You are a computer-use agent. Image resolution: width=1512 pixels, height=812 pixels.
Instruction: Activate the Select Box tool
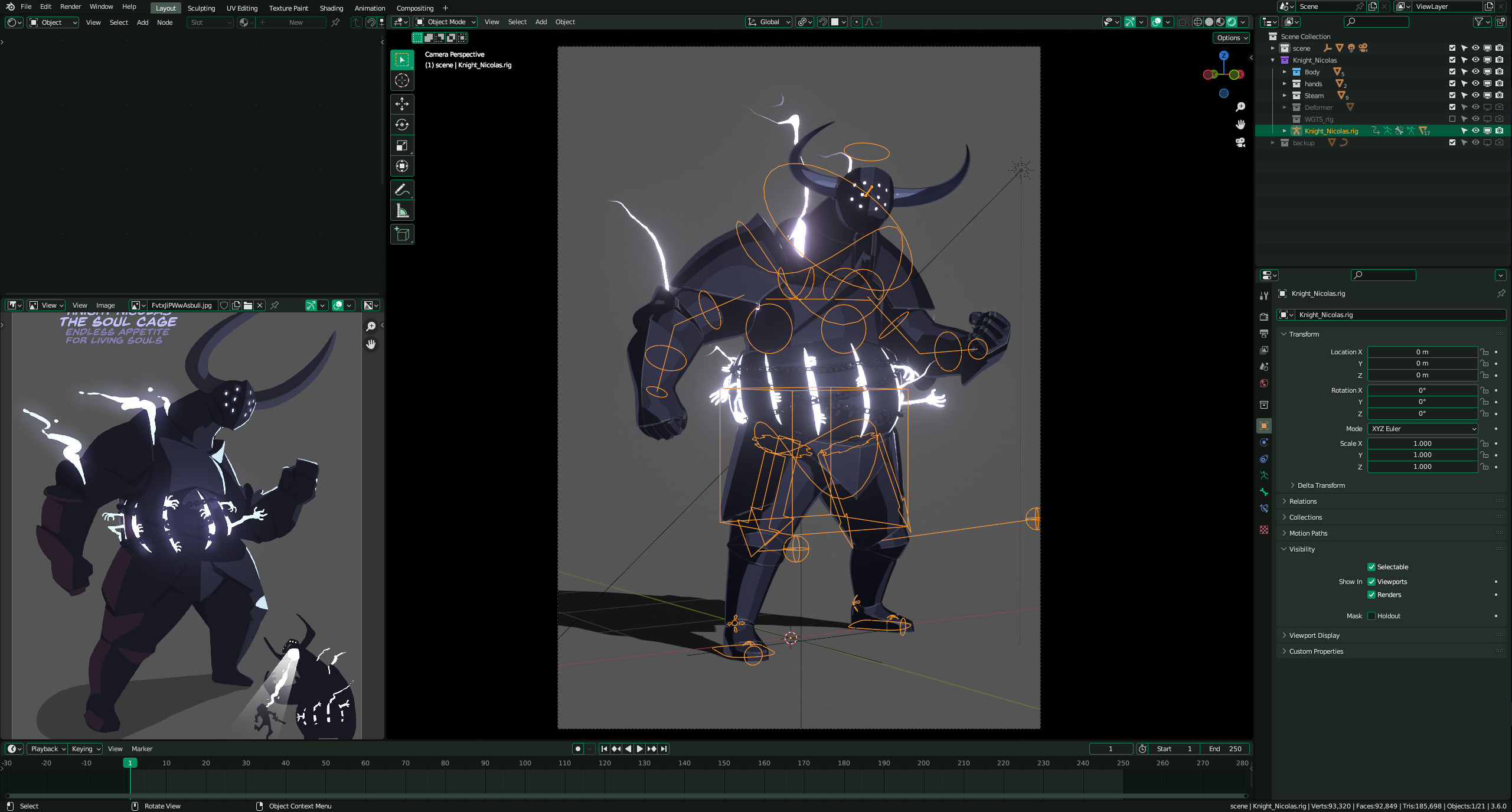pyautogui.click(x=402, y=60)
